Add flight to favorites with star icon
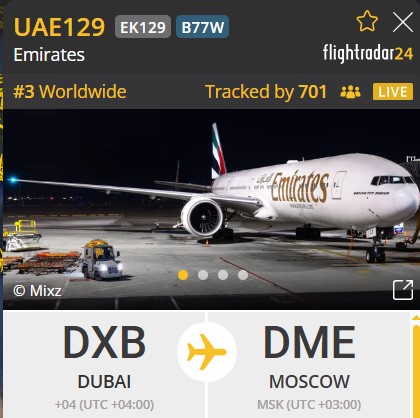 367,21
